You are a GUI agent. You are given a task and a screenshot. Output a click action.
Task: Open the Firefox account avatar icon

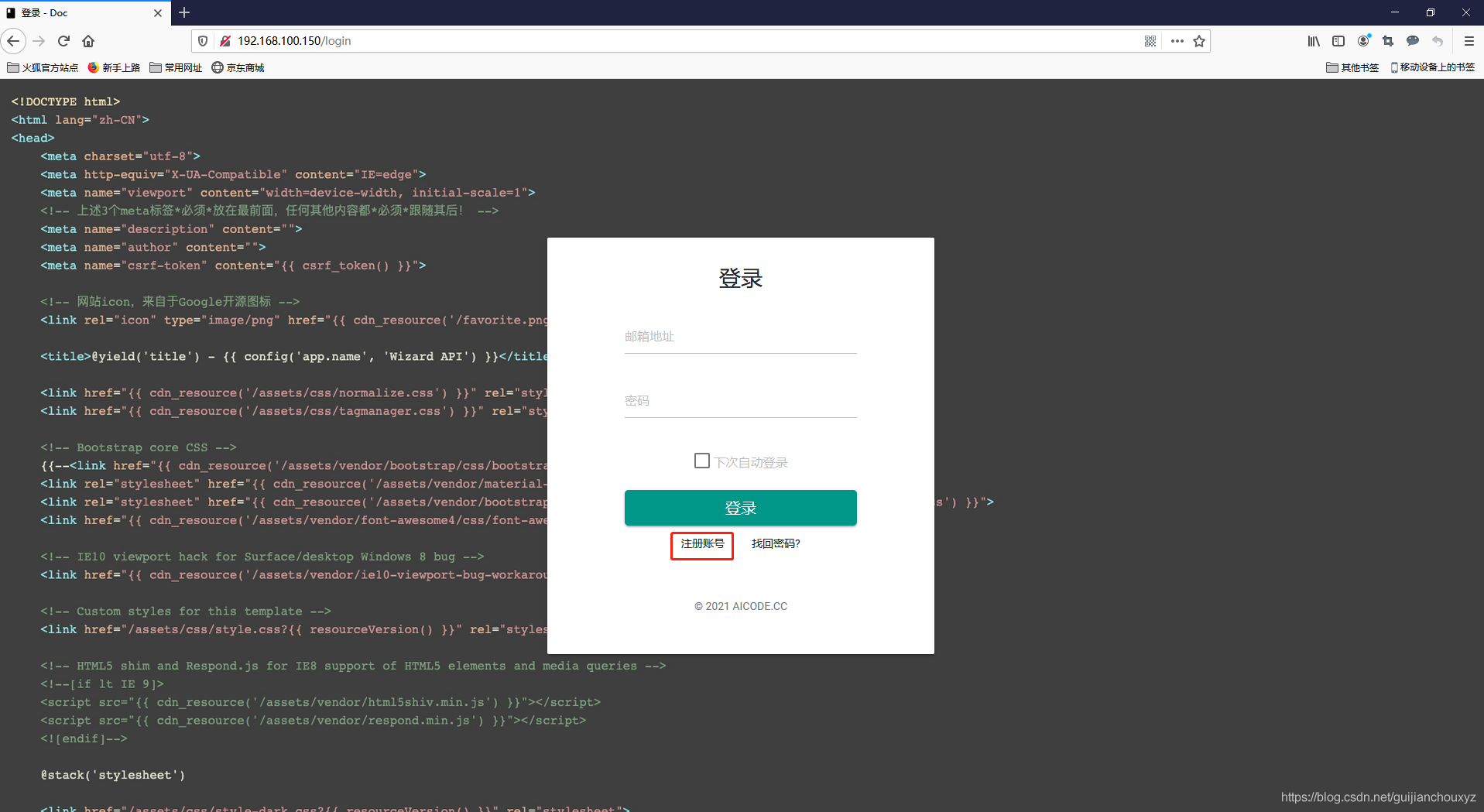click(x=1364, y=41)
